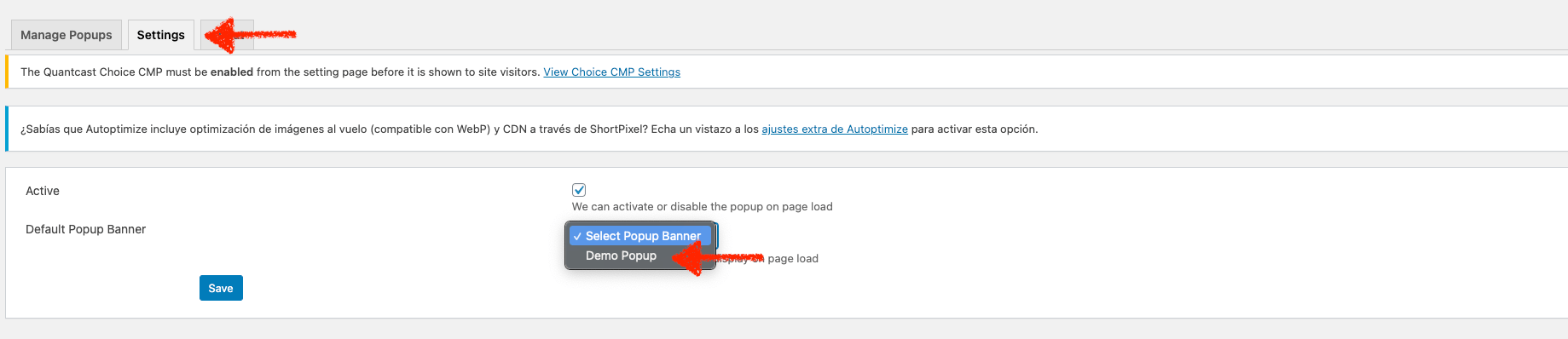Open the Settings tab
The image size is (1568, 339).
point(160,35)
